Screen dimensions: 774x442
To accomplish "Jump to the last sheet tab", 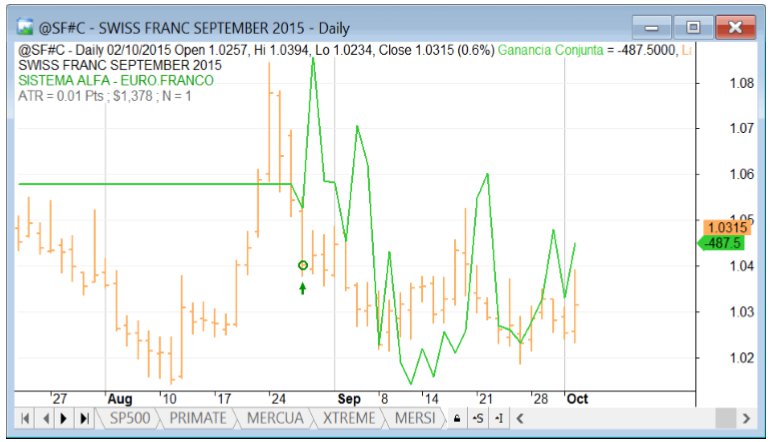I will [x=84, y=419].
